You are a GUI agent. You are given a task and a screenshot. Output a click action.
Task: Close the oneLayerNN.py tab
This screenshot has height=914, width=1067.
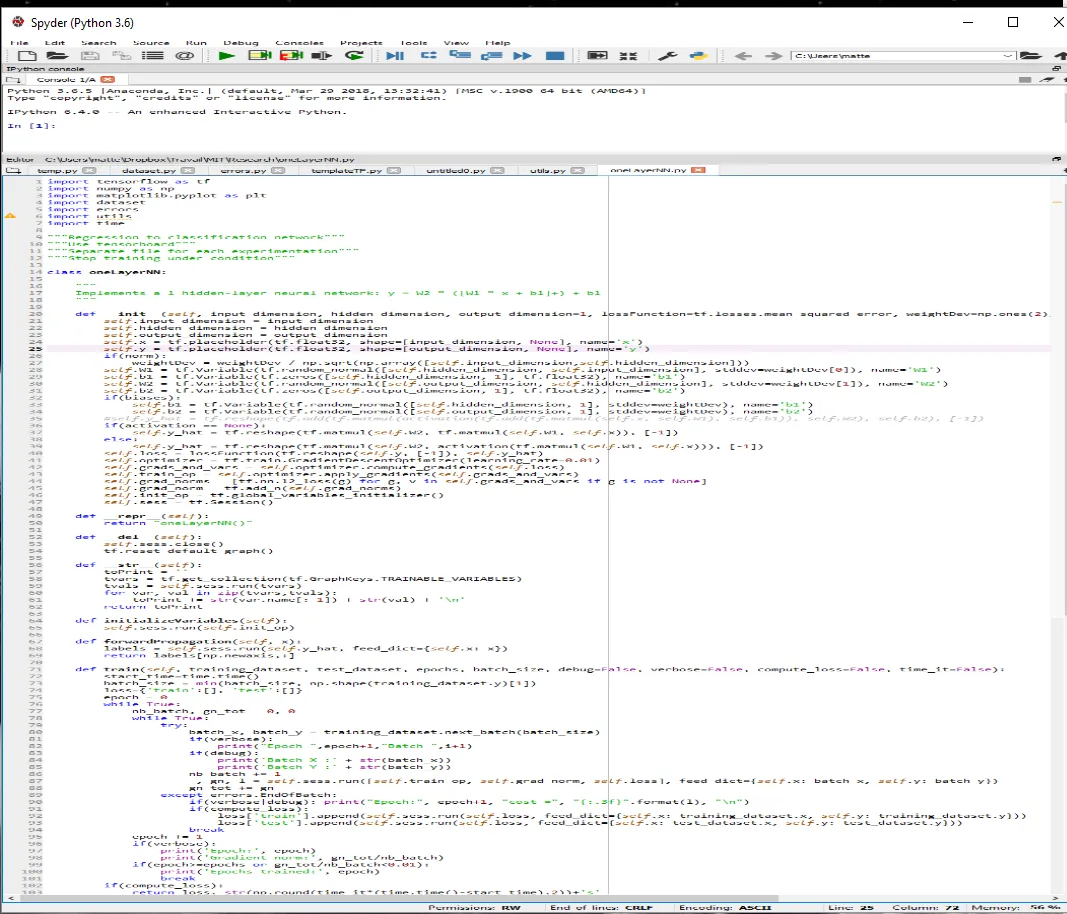[700, 171]
